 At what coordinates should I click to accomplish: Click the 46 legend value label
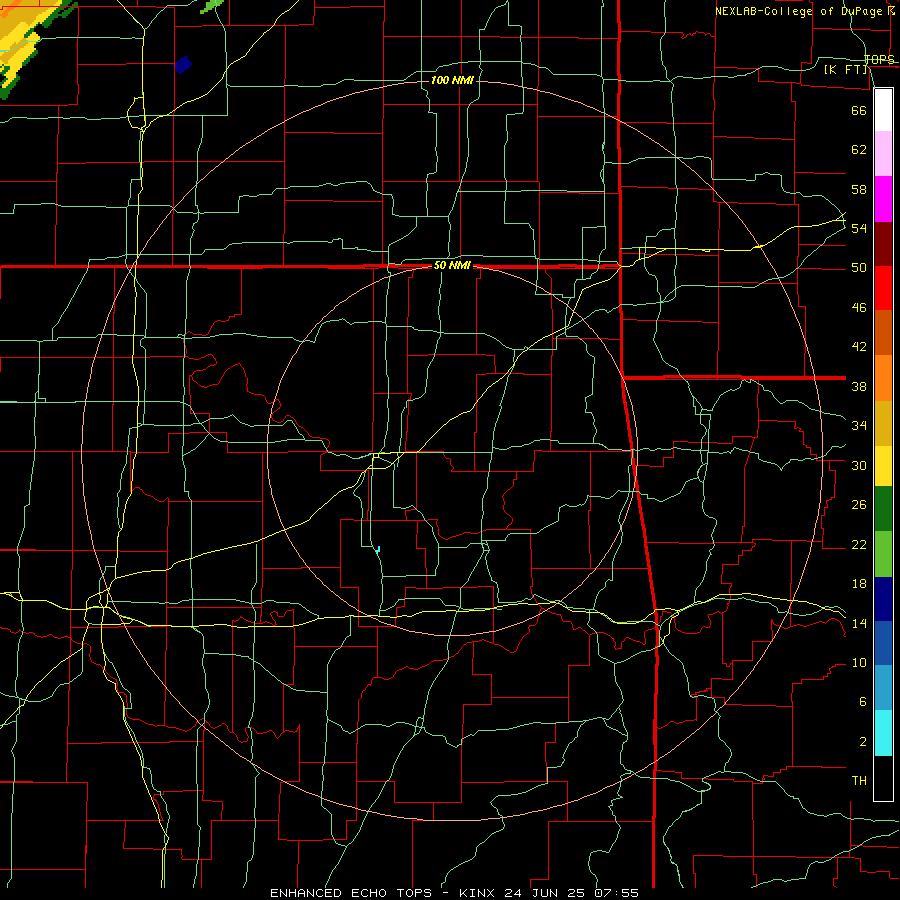coord(859,308)
